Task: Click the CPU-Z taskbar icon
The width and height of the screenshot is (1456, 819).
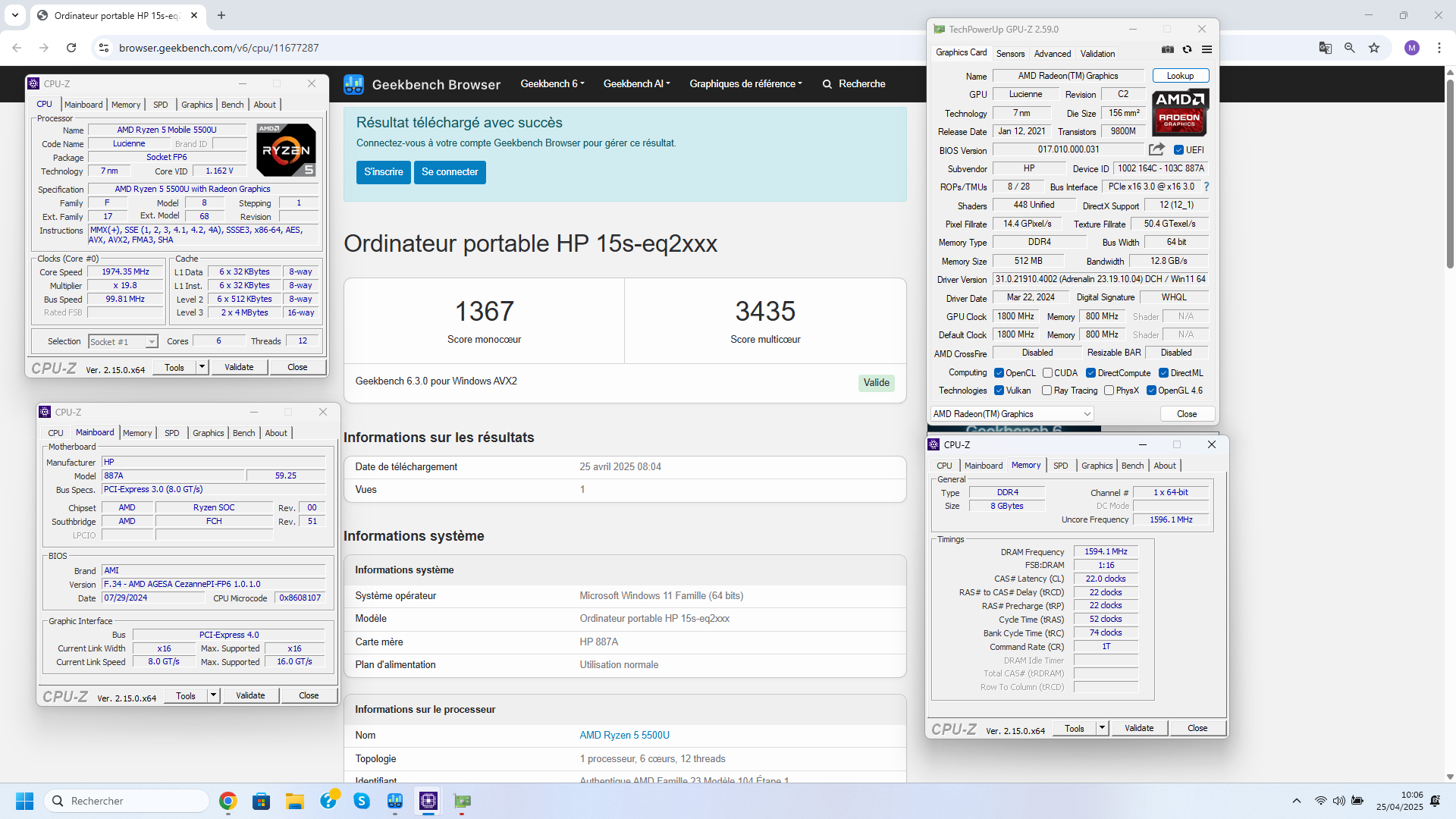Action: pos(428,801)
